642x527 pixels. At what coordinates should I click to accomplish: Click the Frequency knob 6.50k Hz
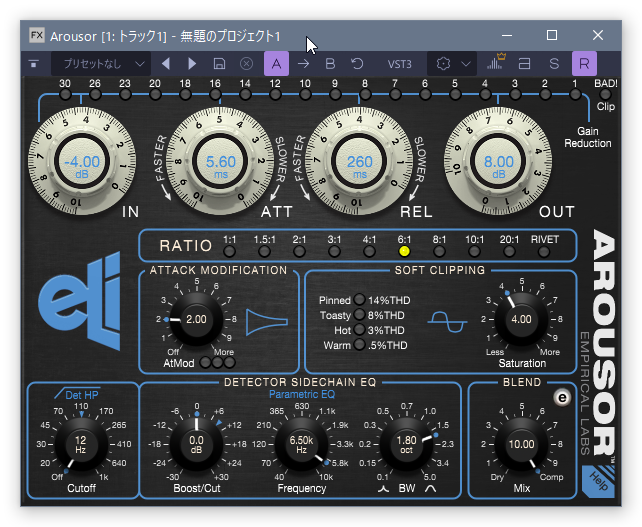(x=301, y=444)
